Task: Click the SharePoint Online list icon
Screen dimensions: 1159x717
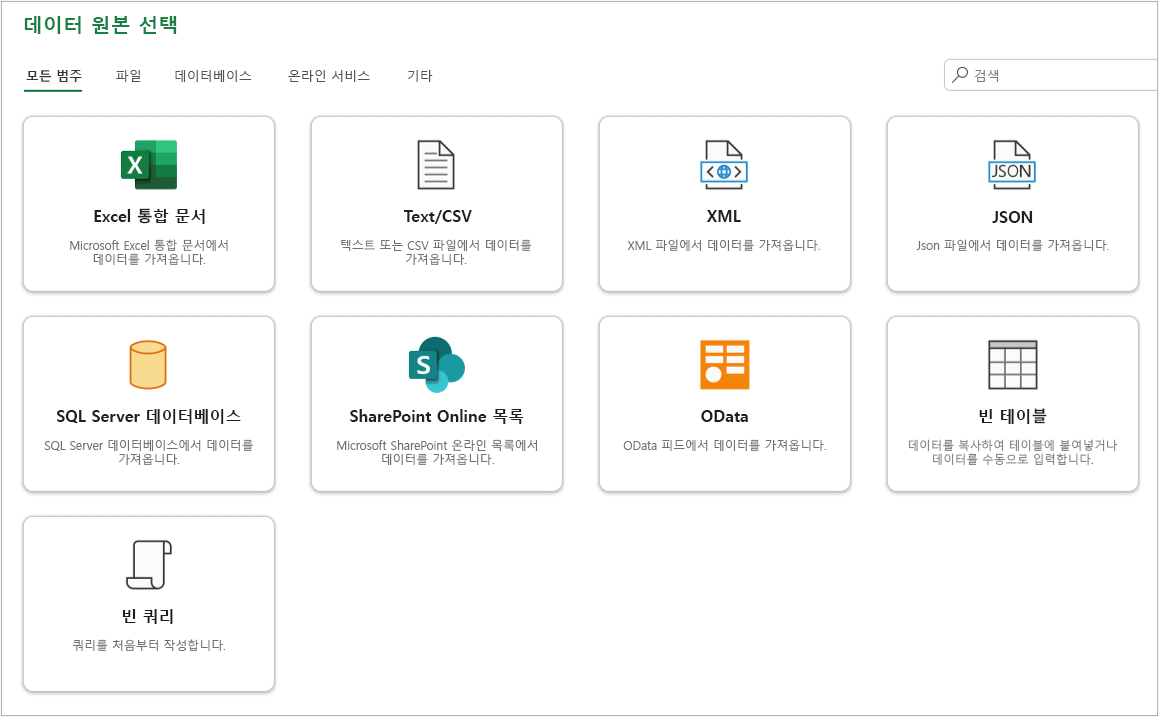Action: pos(436,364)
